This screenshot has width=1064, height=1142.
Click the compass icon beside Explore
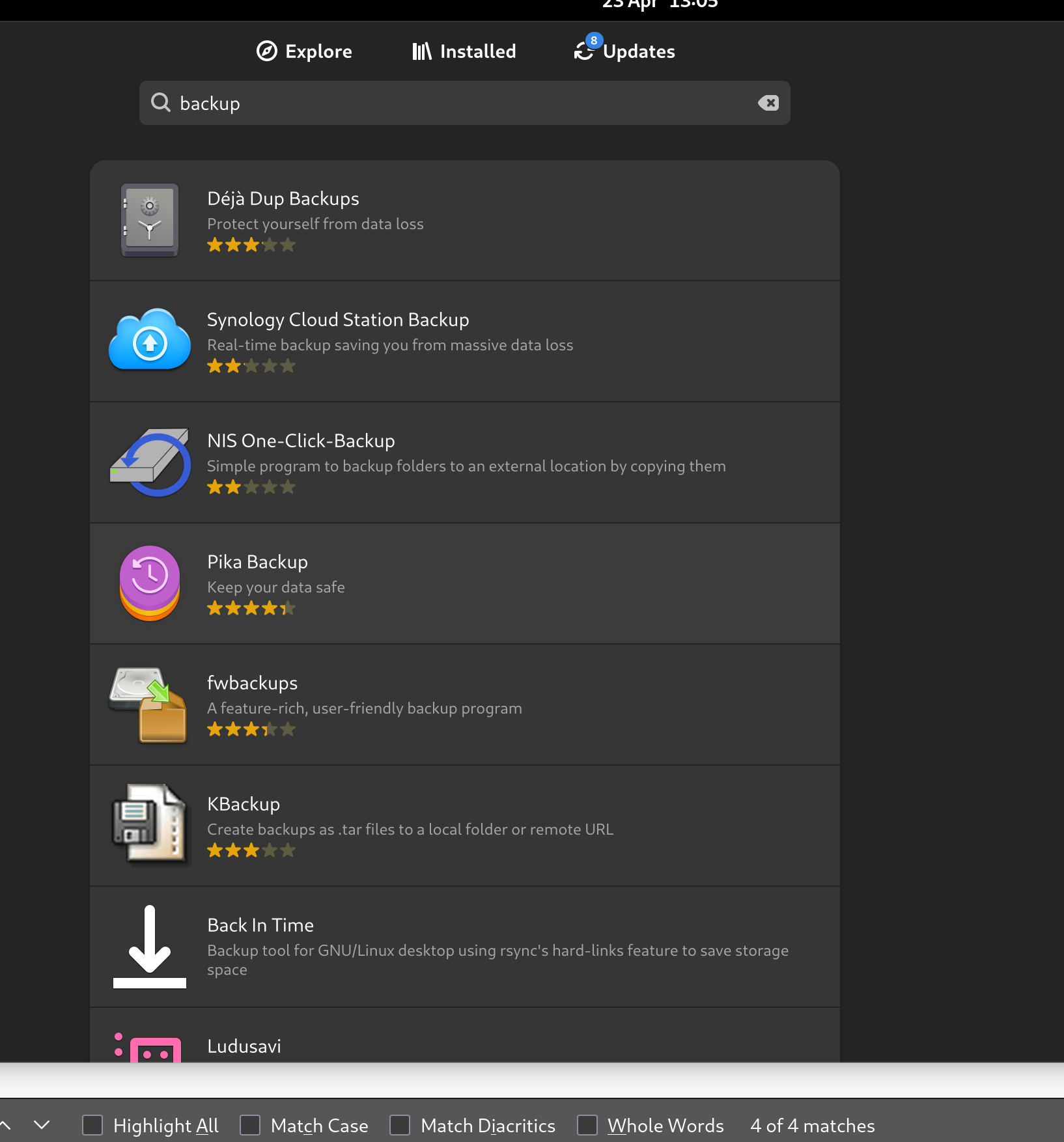click(267, 51)
